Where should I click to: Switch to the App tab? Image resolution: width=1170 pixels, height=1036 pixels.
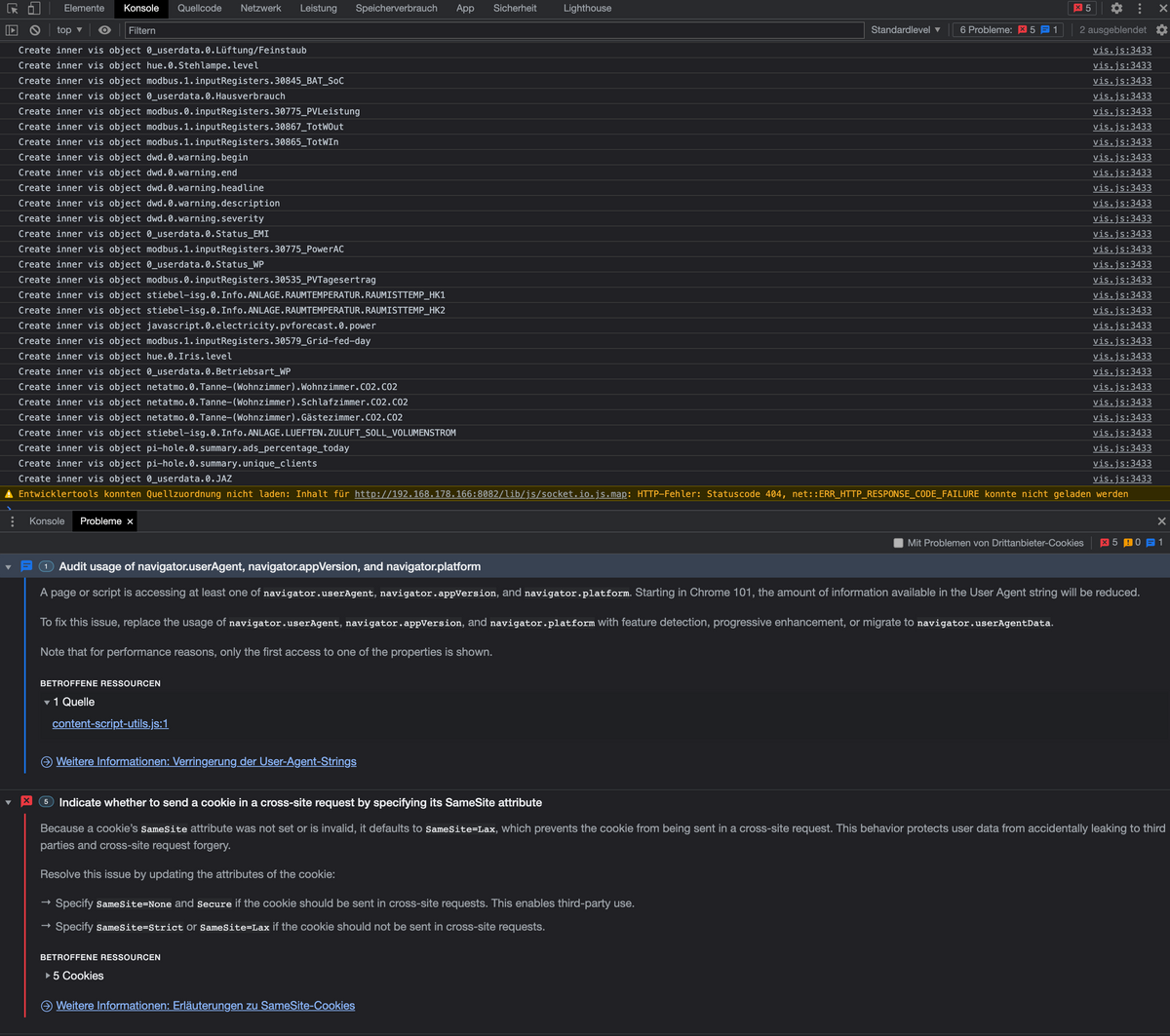[x=465, y=8]
